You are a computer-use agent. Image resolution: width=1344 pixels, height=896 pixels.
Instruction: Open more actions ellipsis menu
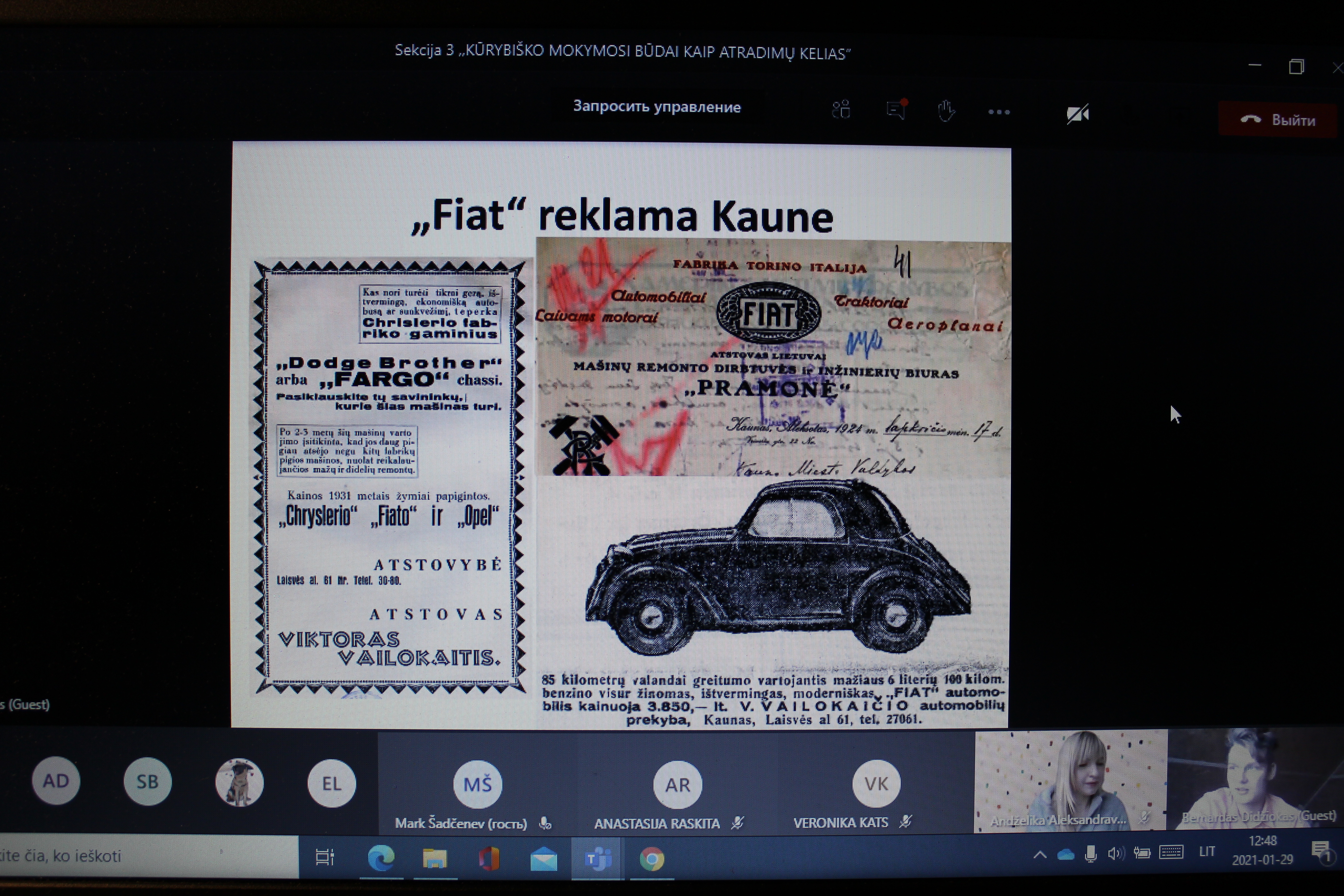click(x=999, y=112)
